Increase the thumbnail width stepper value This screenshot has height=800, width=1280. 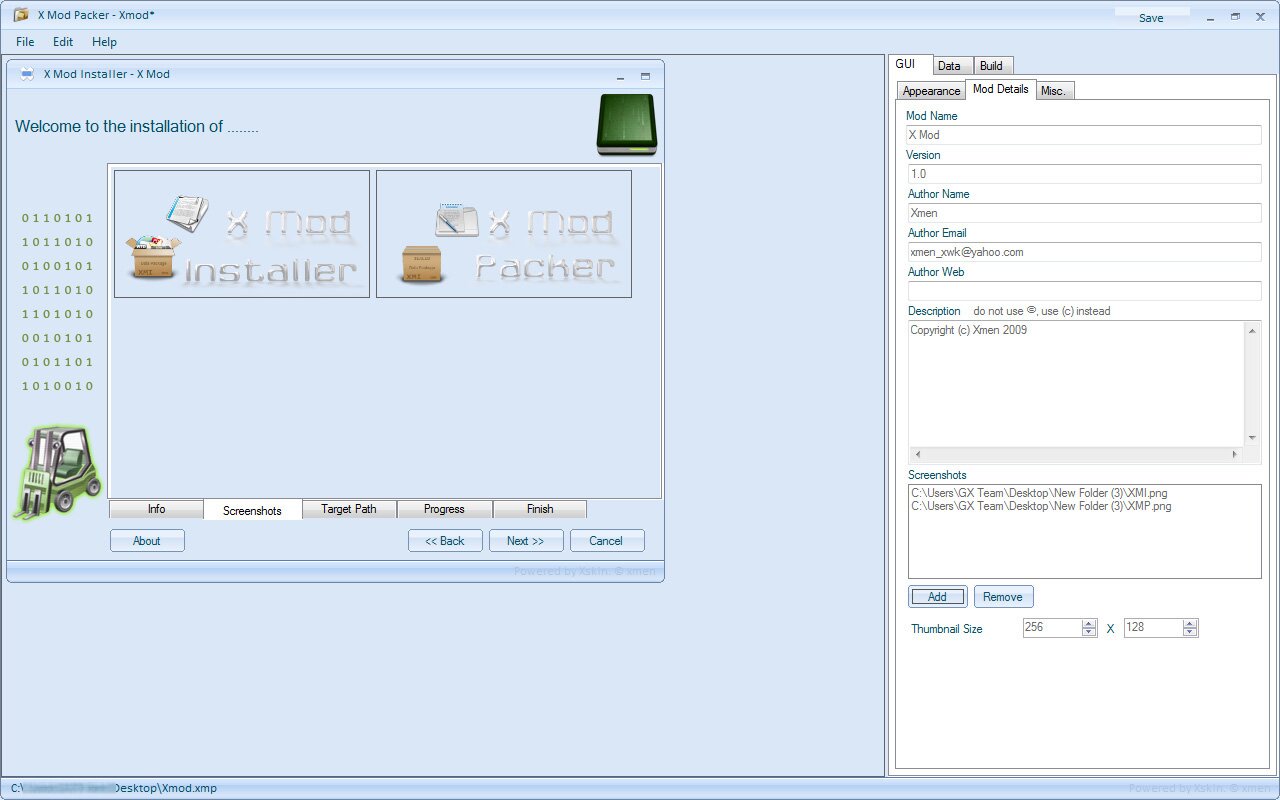click(1089, 623)
